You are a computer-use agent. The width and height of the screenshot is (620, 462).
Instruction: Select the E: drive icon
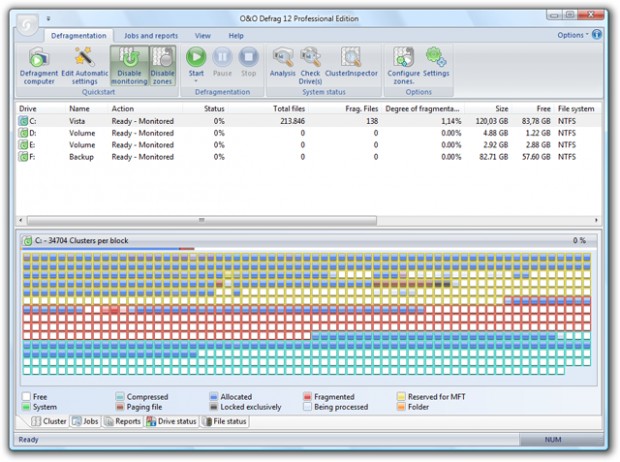tap(23, 145)
